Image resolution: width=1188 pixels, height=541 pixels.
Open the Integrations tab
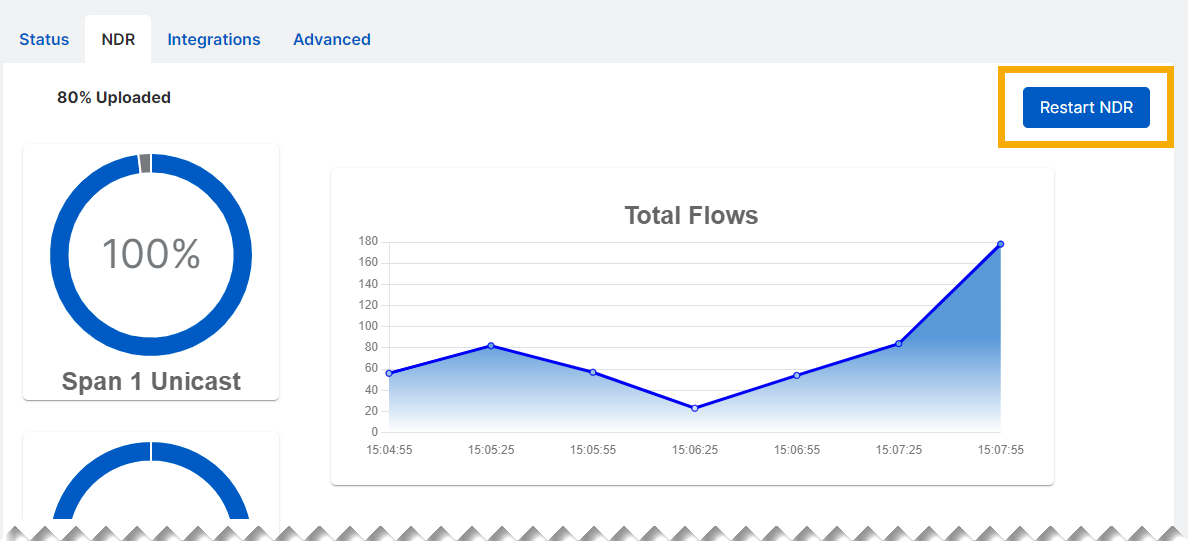tap(214, 40)
